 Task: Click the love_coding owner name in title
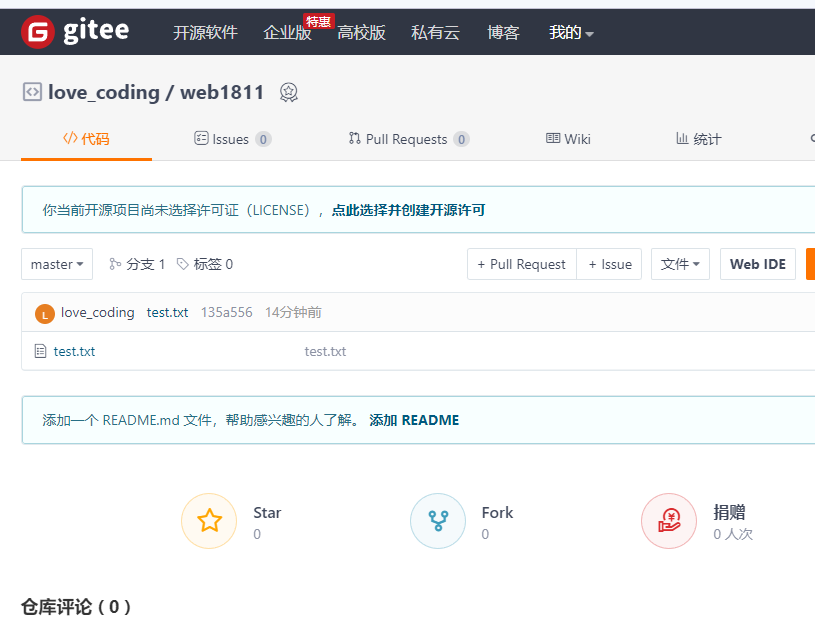coord(104,93)
